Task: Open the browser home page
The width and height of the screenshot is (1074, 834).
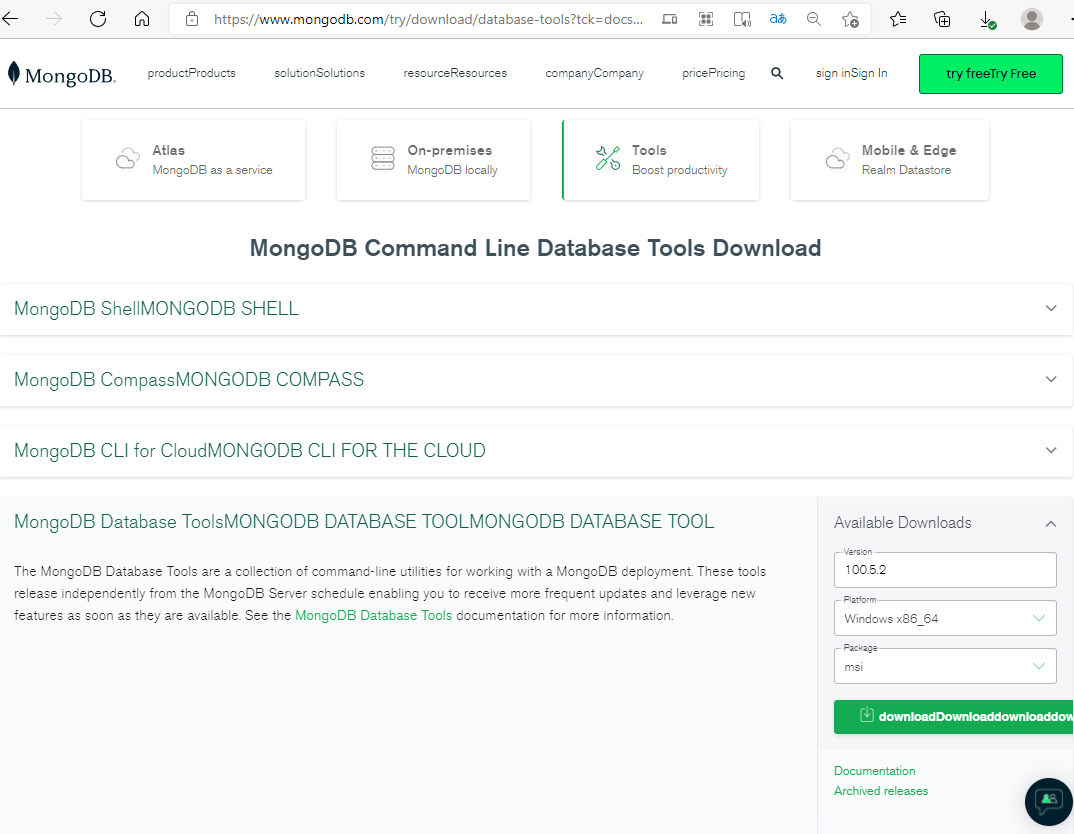Action: coord(142,18)
